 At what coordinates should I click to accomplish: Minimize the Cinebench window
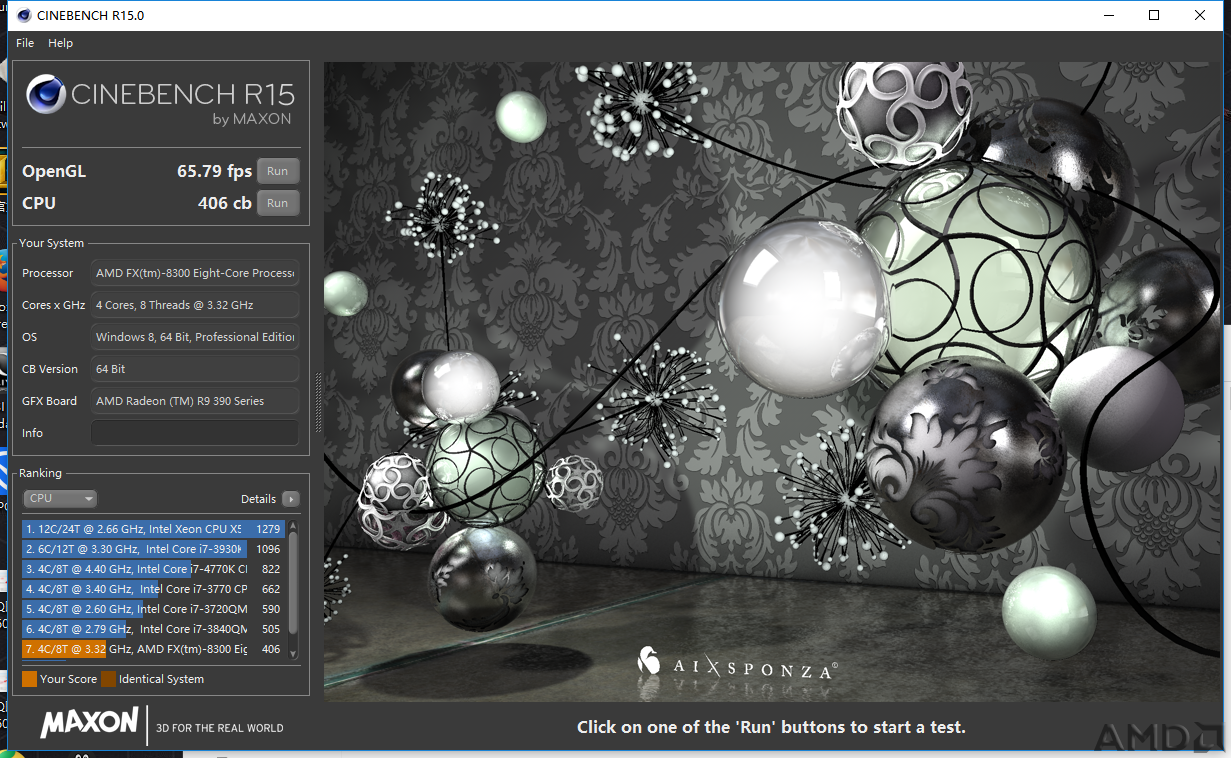click(1108, 15)
